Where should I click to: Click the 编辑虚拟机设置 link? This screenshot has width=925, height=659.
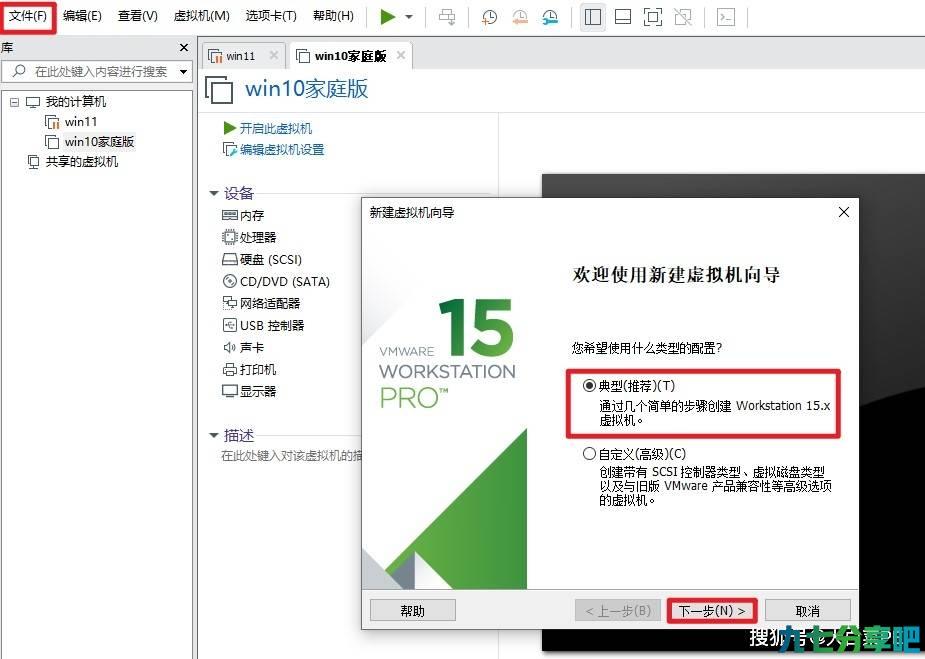pos(282,149)
